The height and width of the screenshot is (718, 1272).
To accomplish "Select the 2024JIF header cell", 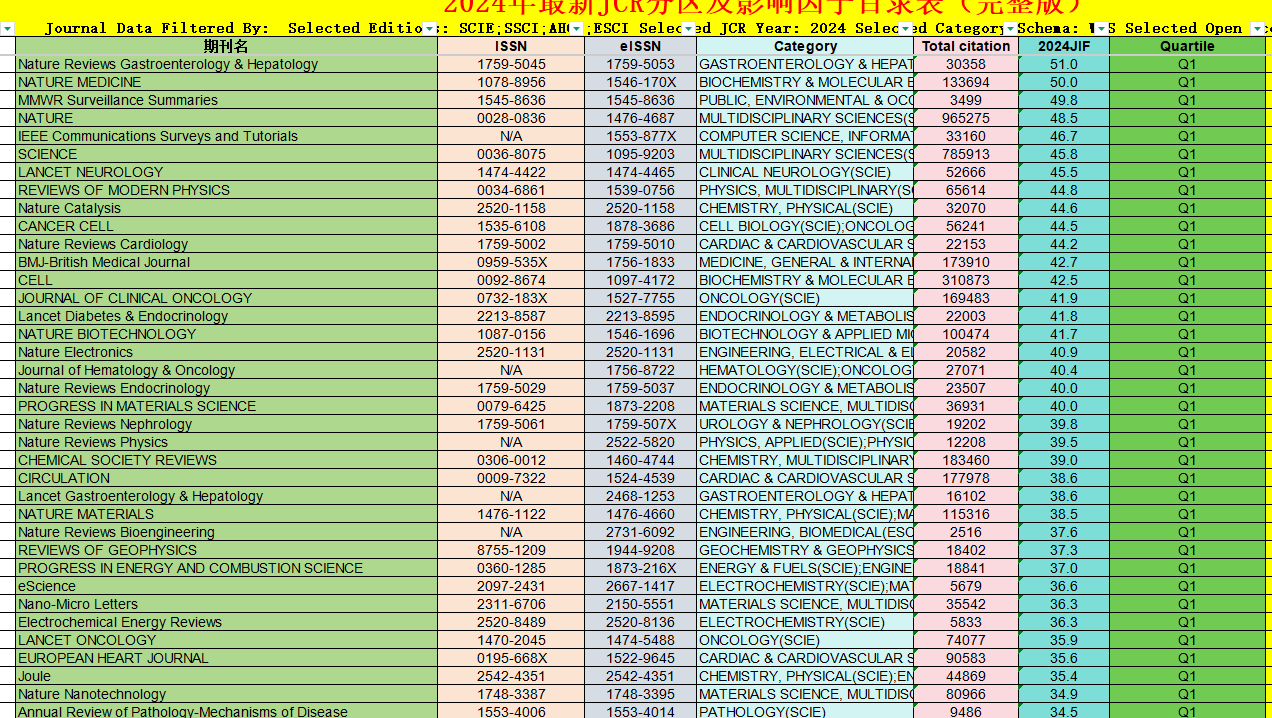I will [x=1064, y=46].
